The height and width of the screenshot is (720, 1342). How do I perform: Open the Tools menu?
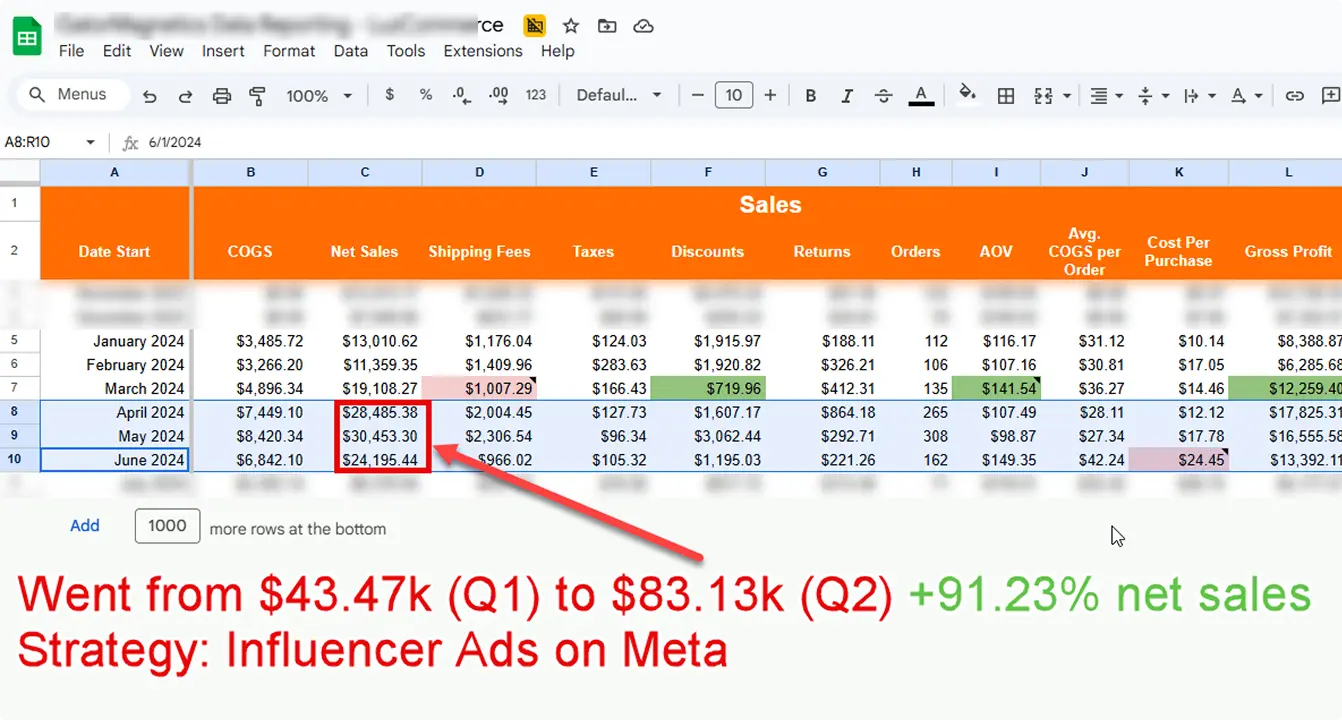406,51
